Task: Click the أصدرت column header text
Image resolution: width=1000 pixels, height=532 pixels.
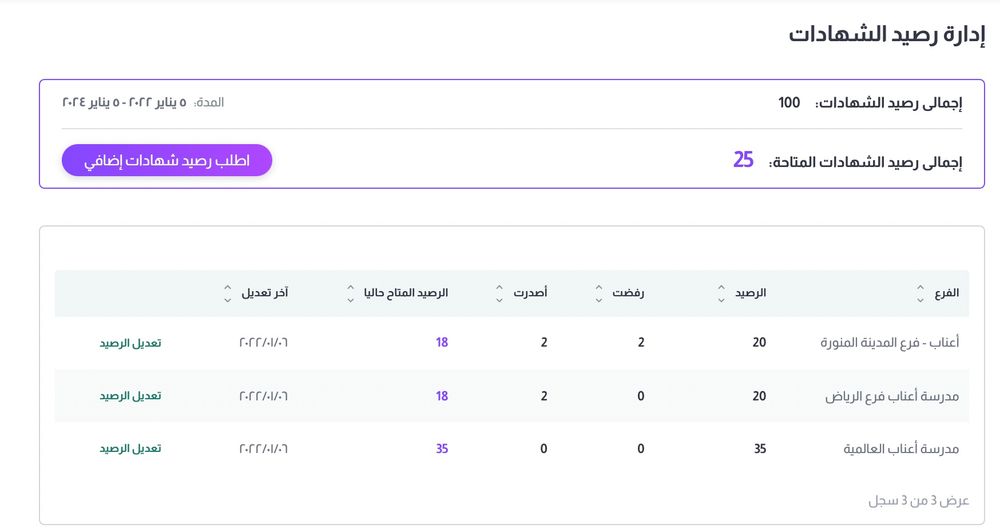Action: click(x=531, y=293)
